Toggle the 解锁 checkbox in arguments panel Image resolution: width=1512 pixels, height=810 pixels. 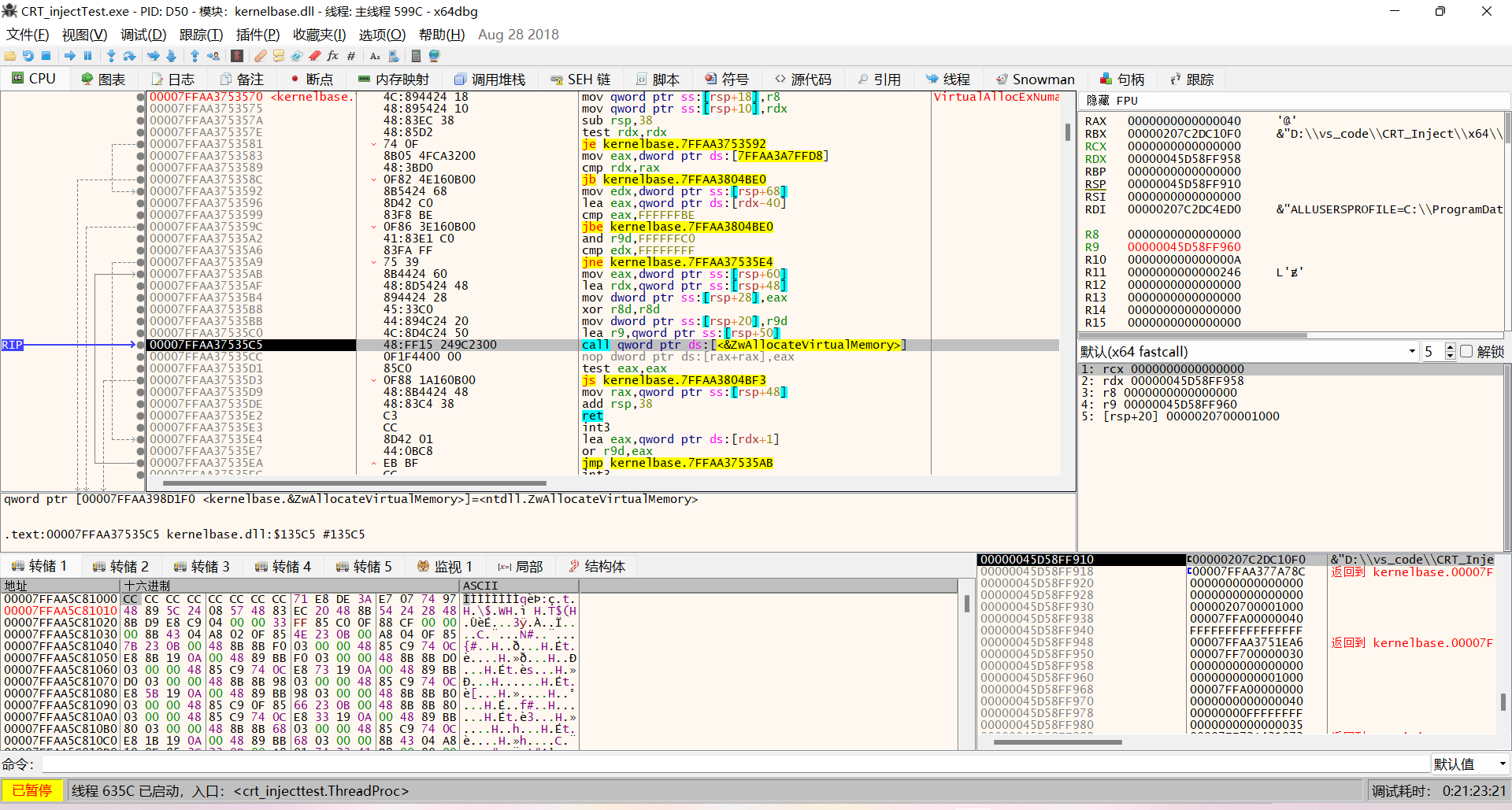coord(1466,352)
